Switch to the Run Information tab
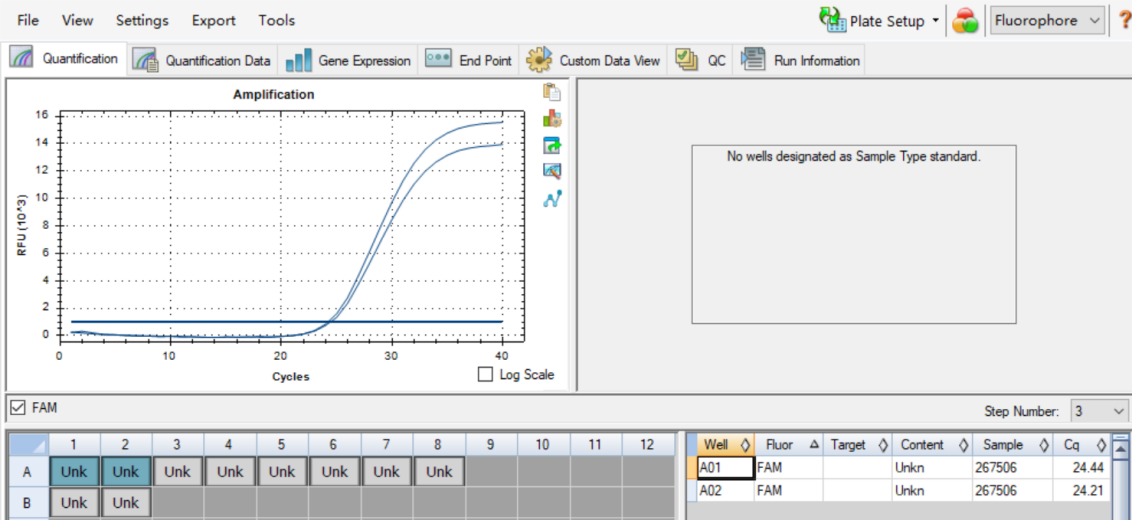The width and height of the screenshot is (1132, 521). [x=800, y=61]
